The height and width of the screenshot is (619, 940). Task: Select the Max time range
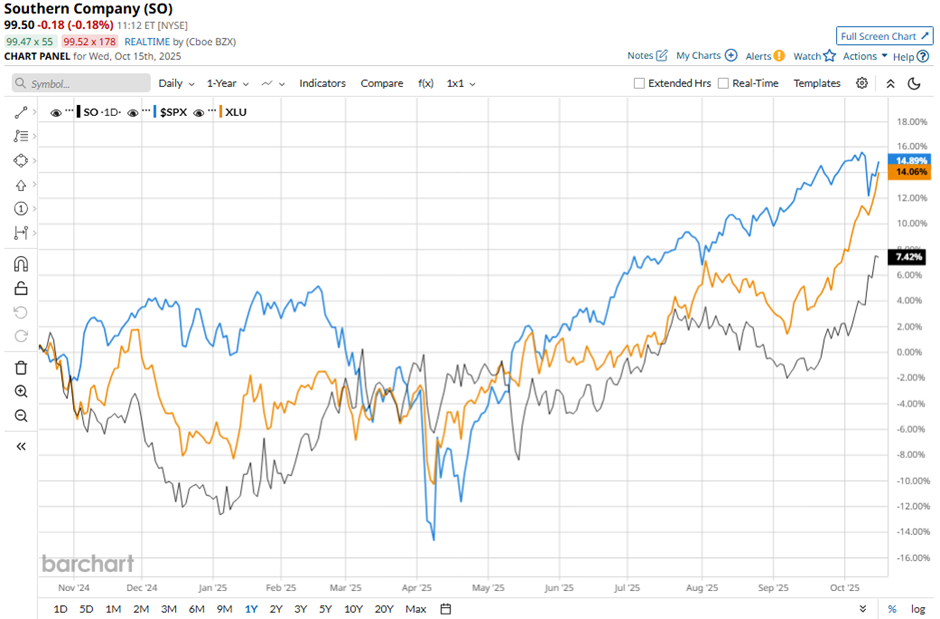coord(415,609)
